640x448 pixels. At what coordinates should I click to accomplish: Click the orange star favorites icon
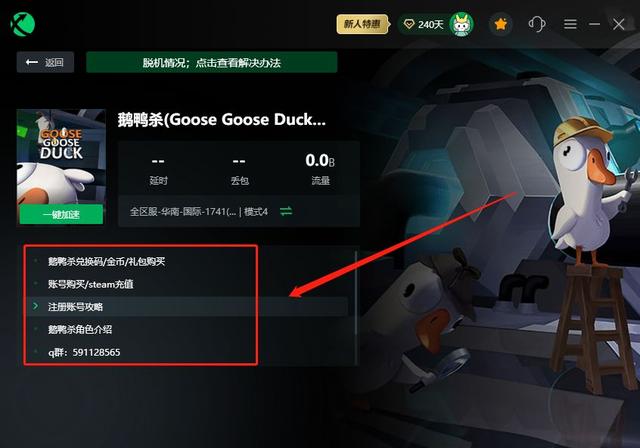click(x=500, y=24)
